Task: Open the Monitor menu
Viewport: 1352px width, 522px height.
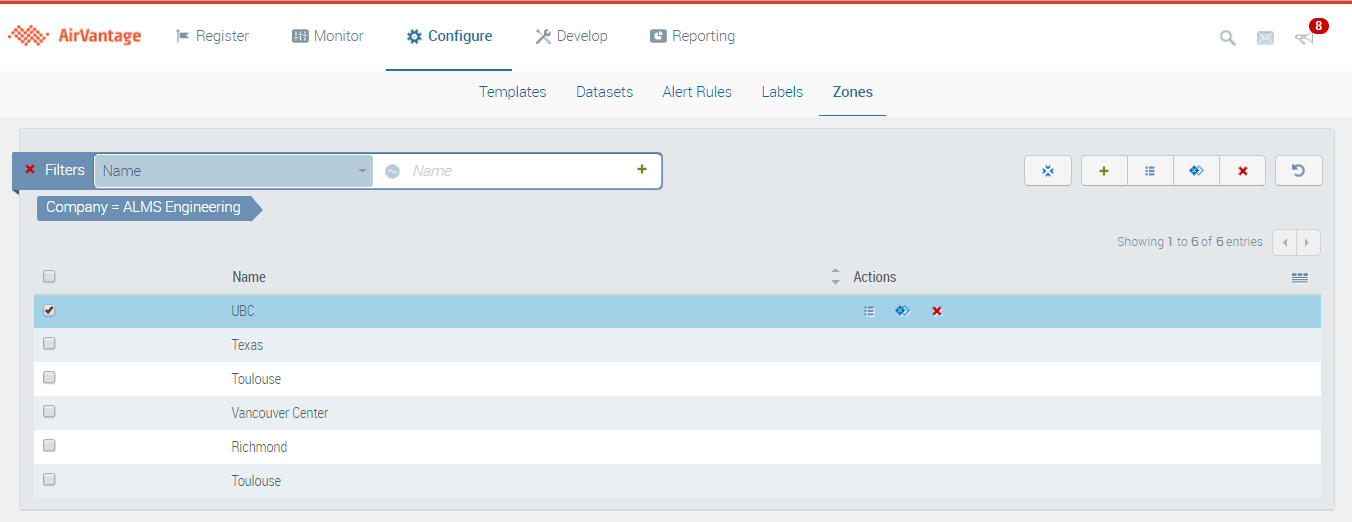Action: point(327,36)
